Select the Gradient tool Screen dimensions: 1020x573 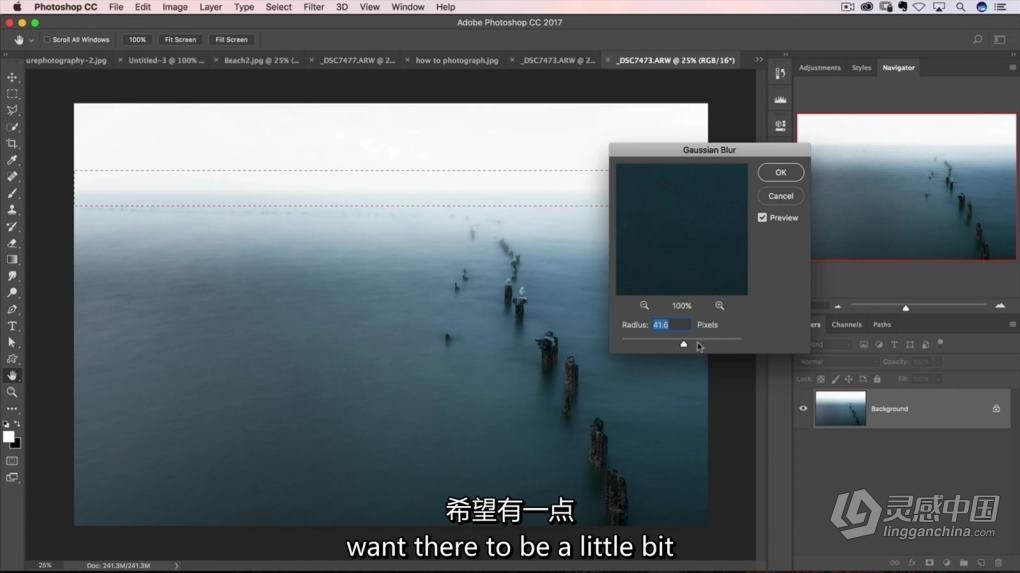coord(12,260)
